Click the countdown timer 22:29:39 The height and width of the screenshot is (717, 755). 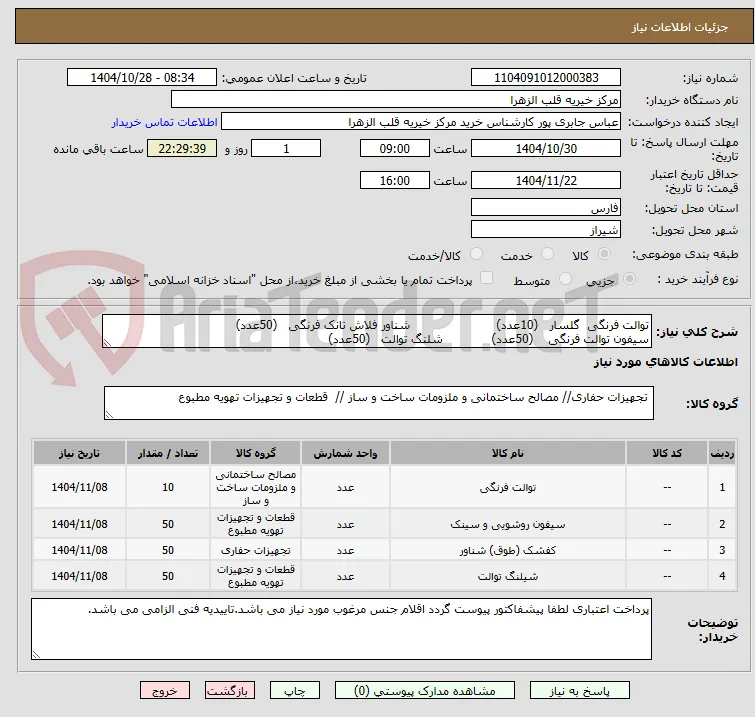(182, 148)
